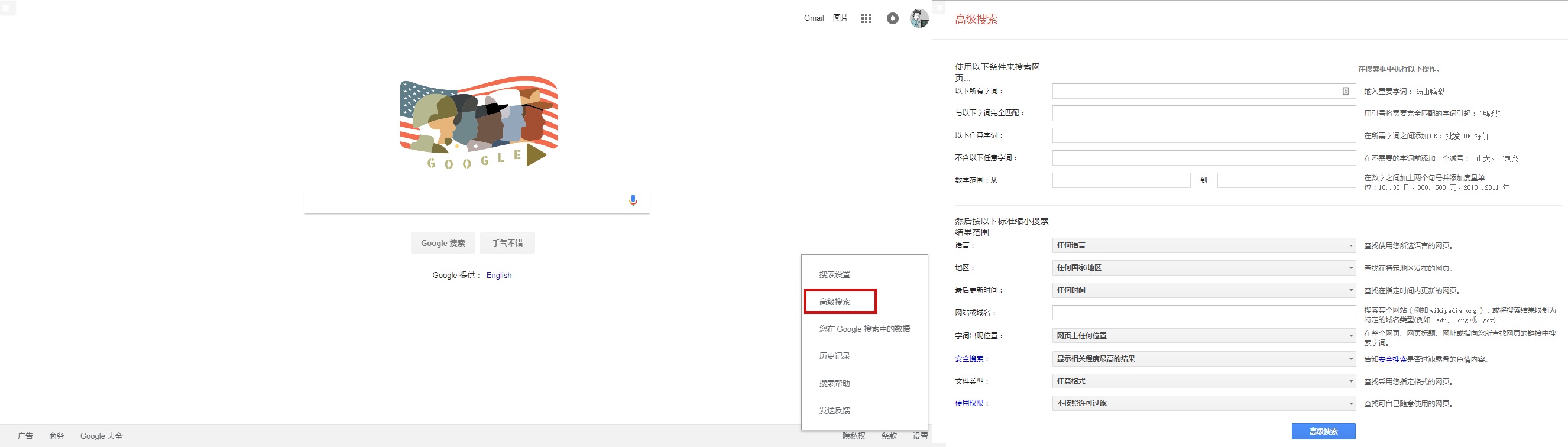
Task: Open 隐私权 footer link
Action: click(854, 436)
